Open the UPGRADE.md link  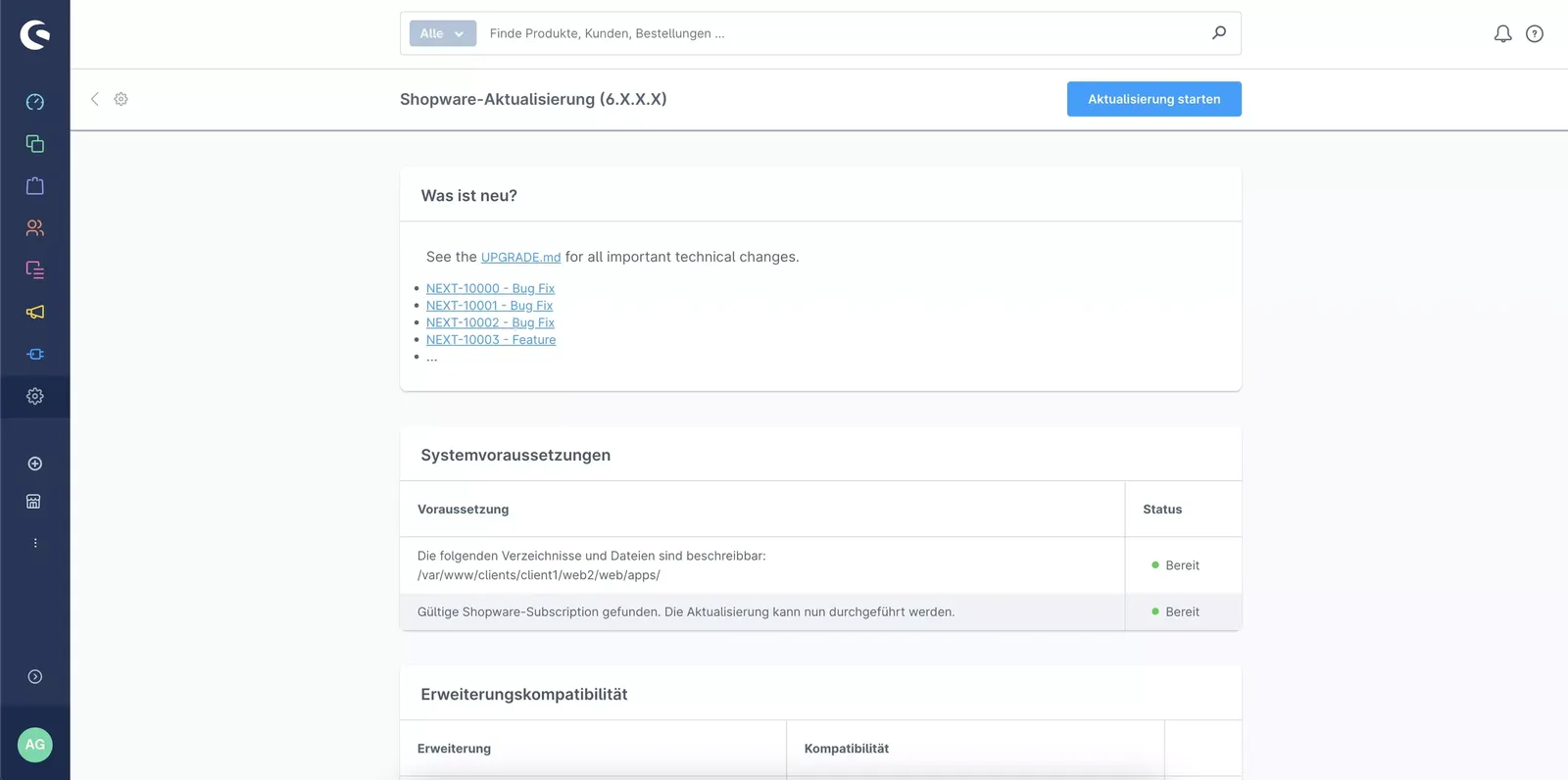tap(520, 258)
